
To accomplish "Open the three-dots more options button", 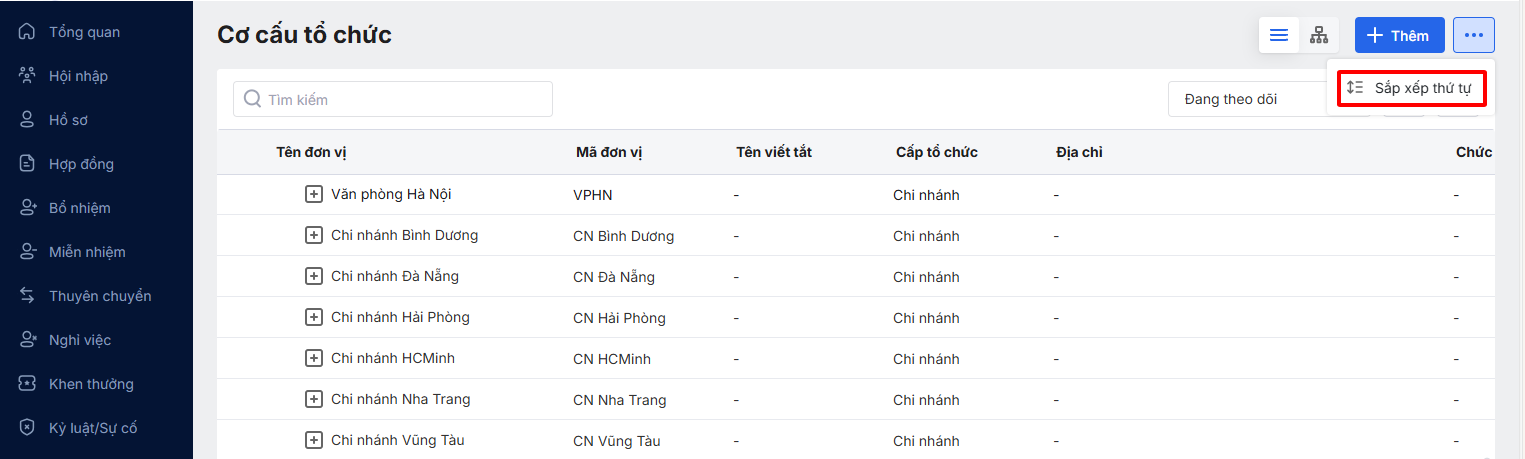I will pyautogui.click(x=1473, y=36).
